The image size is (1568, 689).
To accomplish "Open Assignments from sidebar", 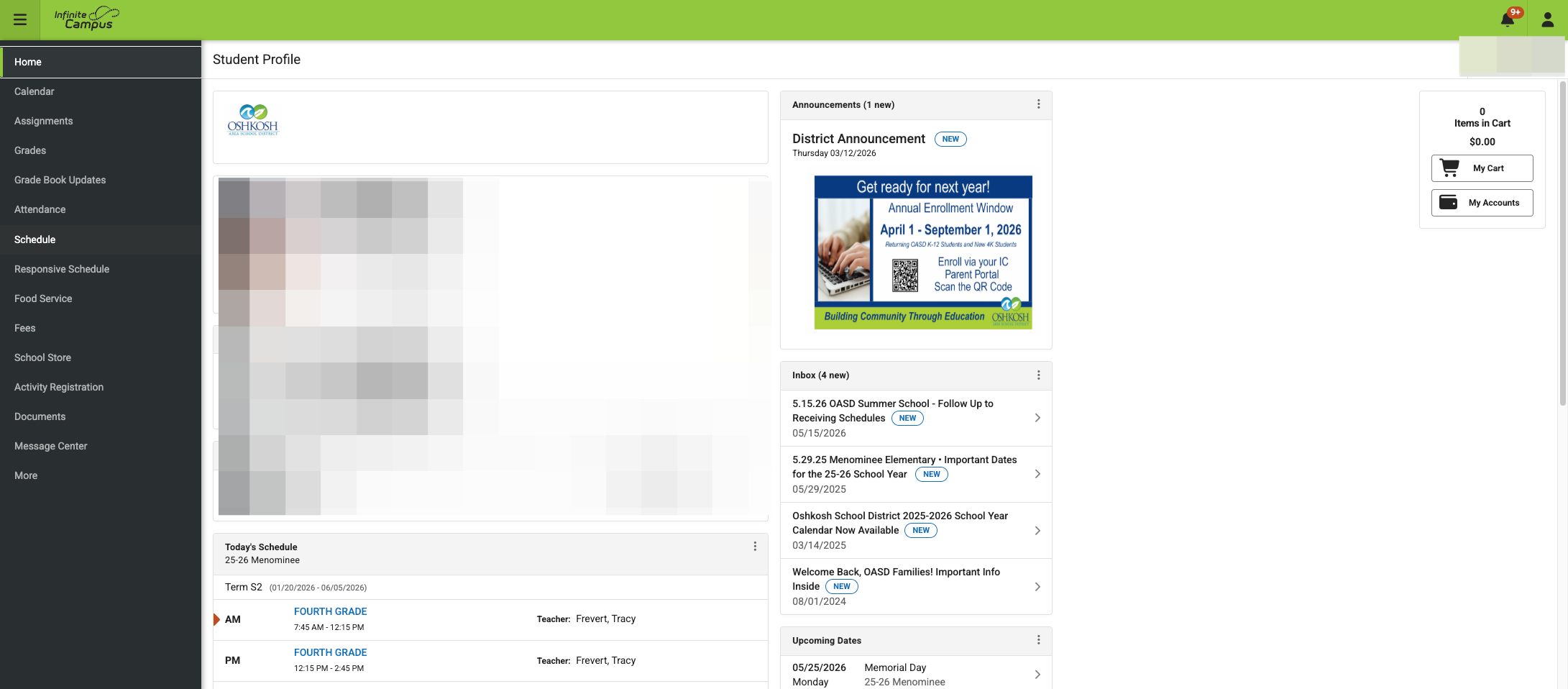I will [101, 121].
